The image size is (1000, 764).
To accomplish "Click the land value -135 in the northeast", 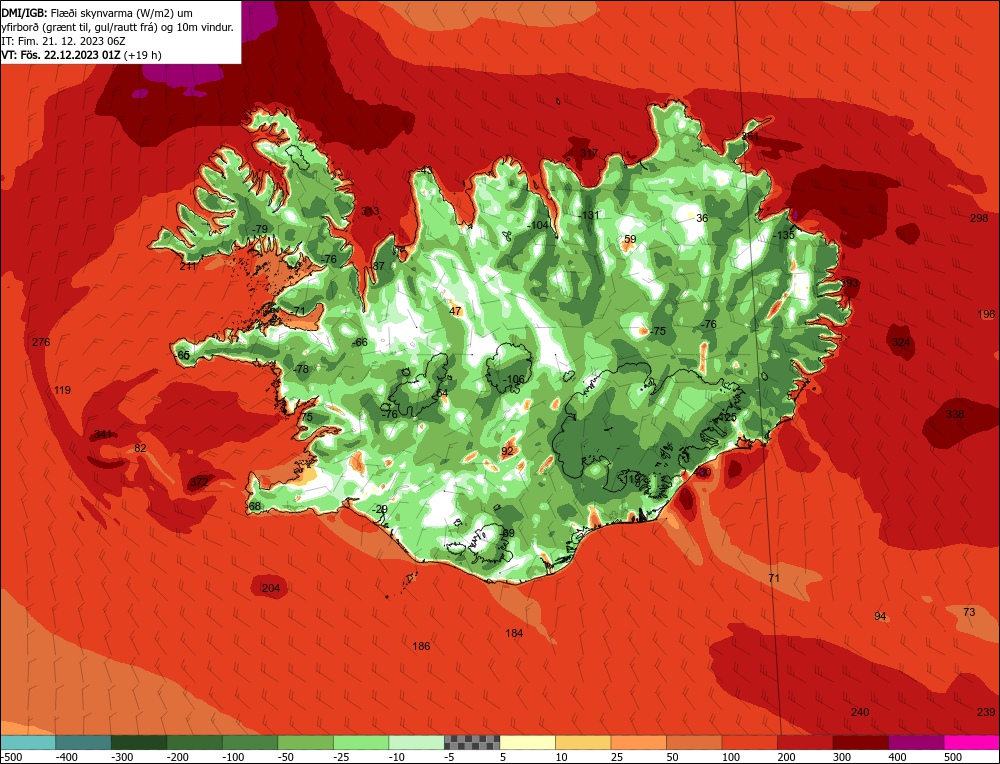I will [x=784, y=235].
